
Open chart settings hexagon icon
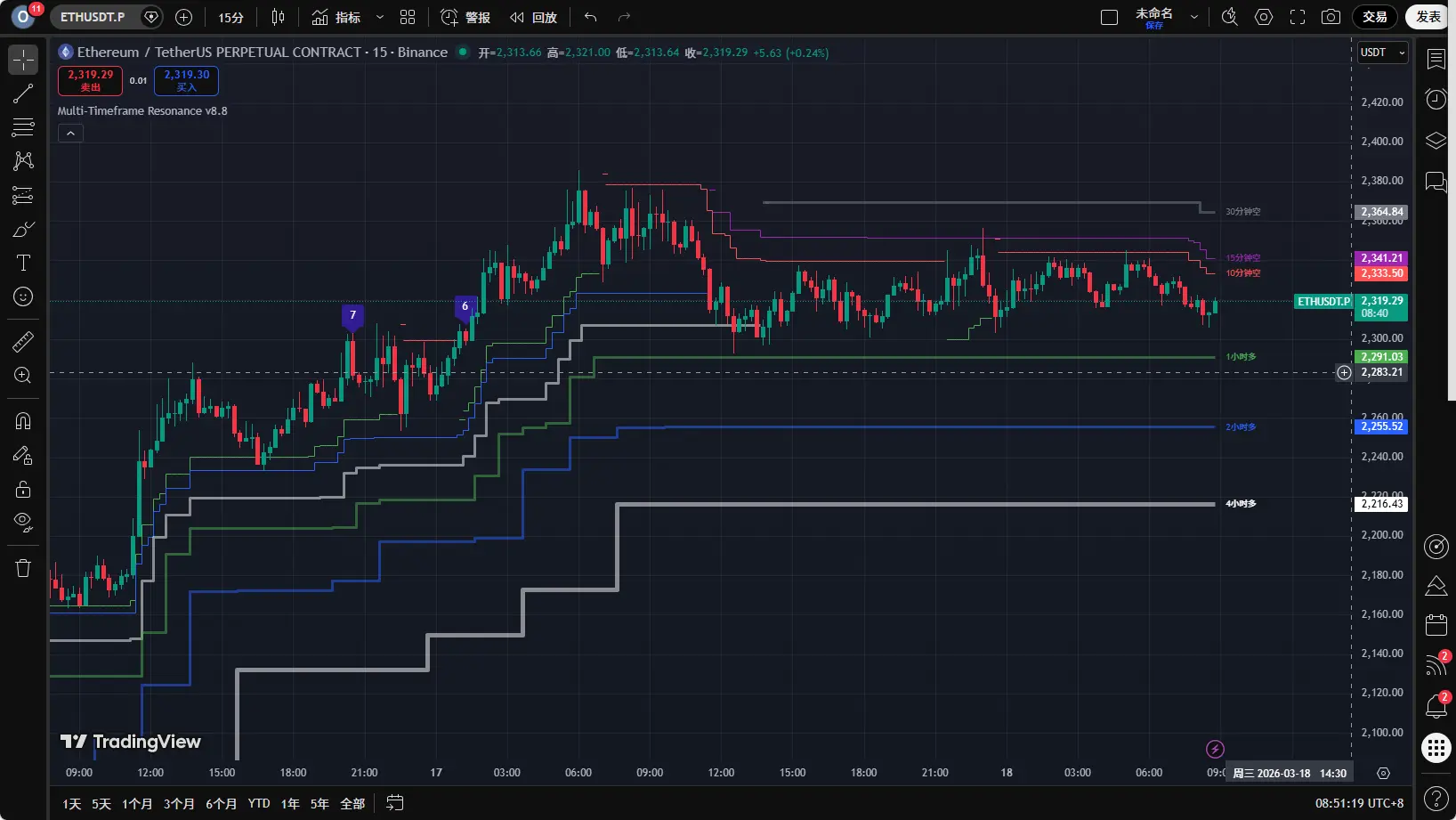[x=1264, y=17]
